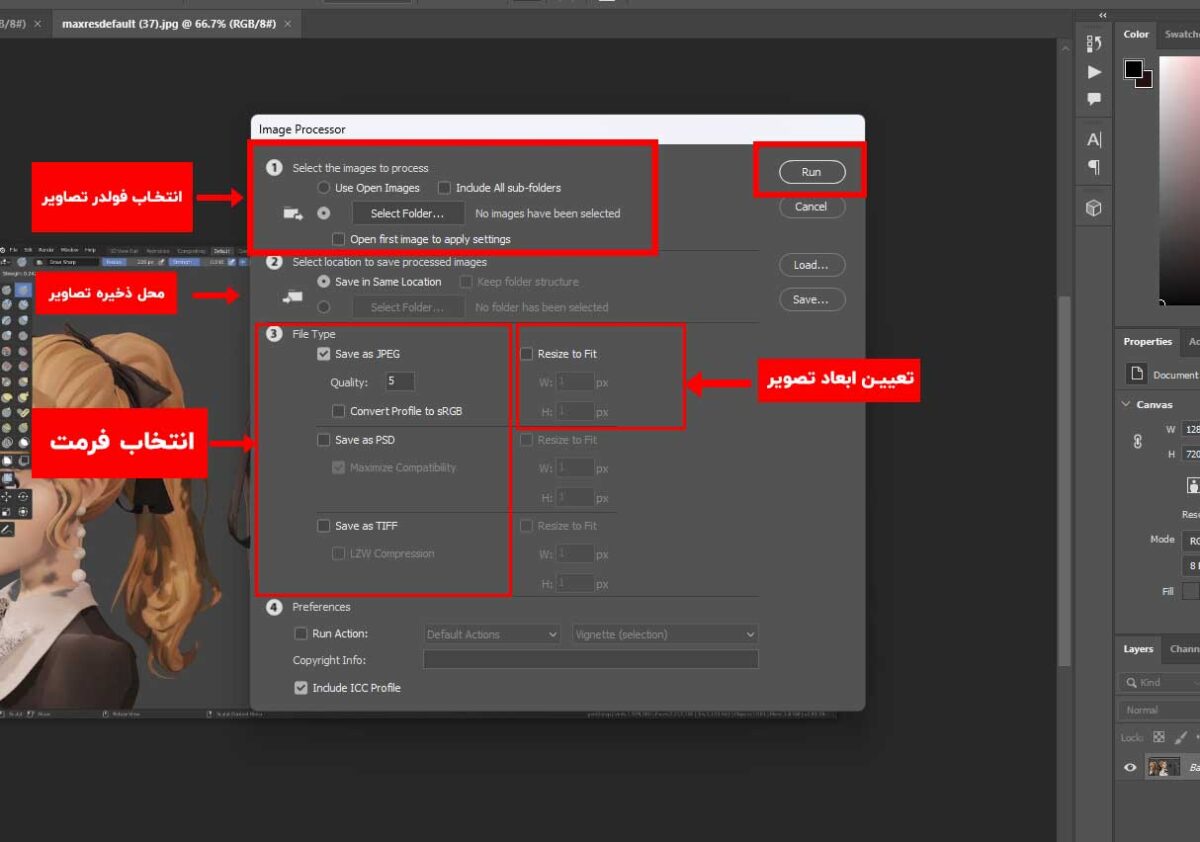
Task: Choose Save in Same Location option
Action: pos(323,281)
